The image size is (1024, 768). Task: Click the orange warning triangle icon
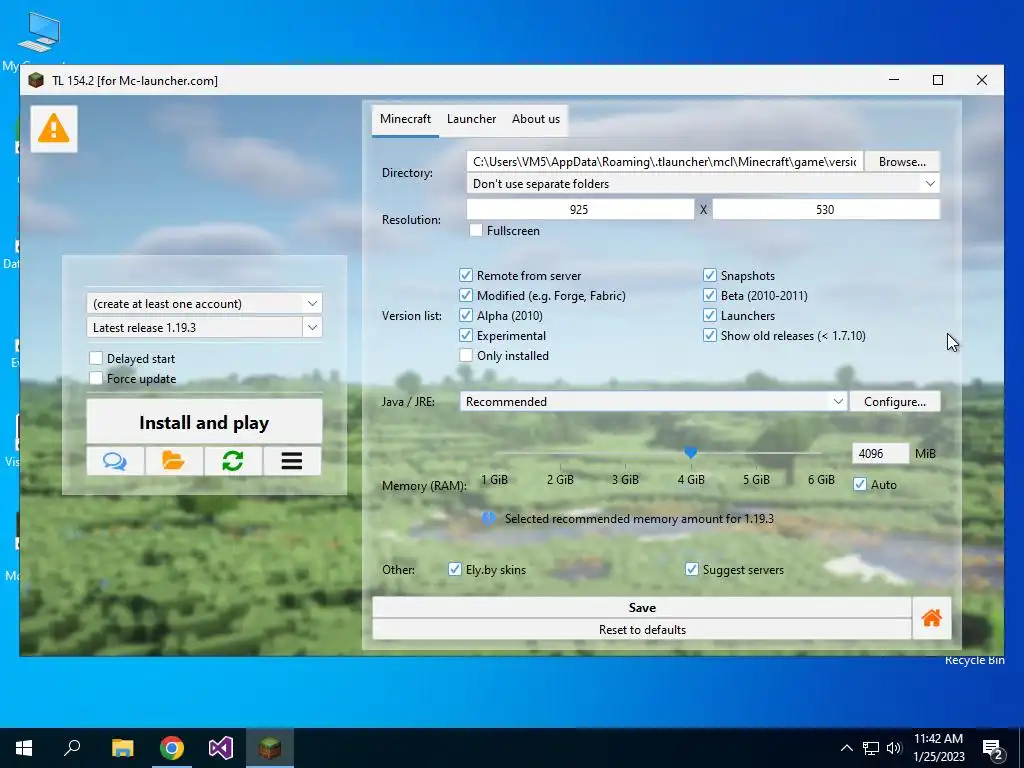pos(54,129)
